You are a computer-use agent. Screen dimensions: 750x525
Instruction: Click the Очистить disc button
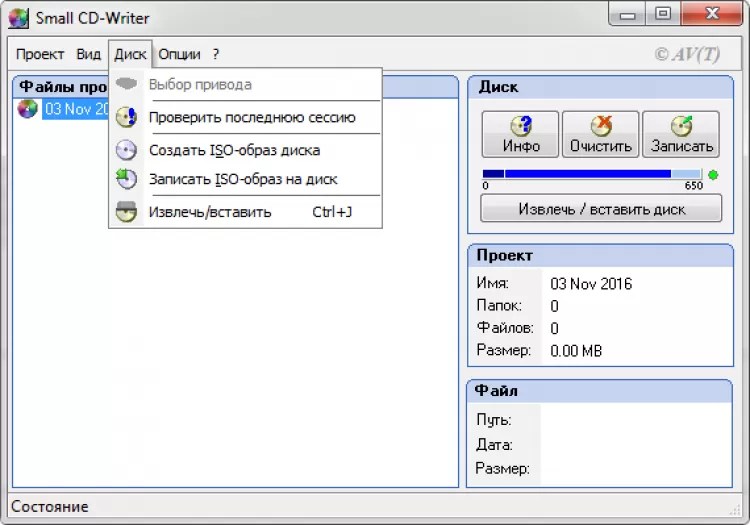(601, 134)
